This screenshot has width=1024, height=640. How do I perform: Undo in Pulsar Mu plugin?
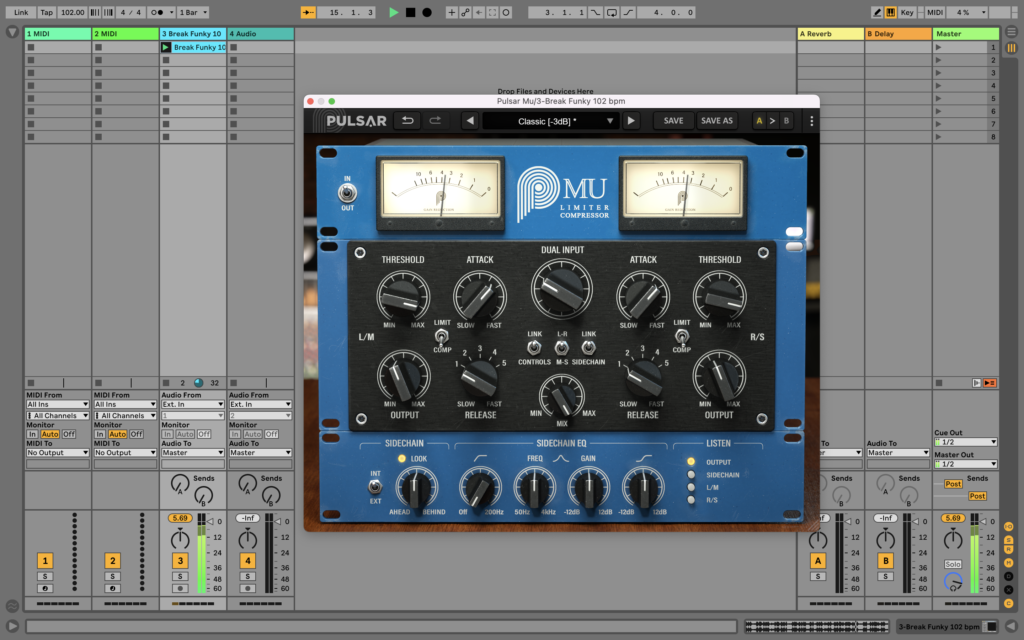tap(408, 120)
